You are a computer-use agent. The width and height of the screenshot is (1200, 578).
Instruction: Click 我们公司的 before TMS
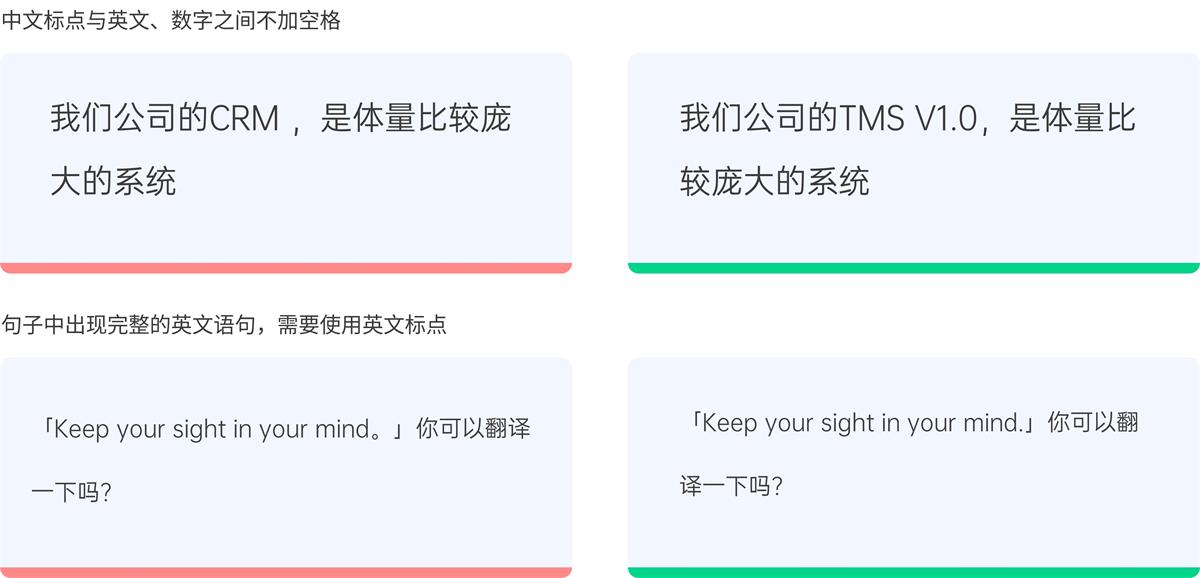pos(759,119)
